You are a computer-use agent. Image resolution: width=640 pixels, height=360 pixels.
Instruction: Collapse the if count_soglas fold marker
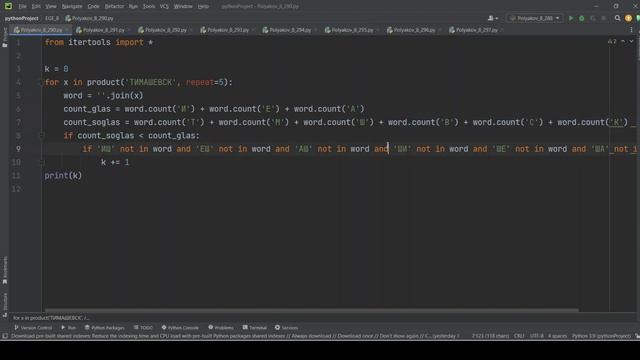point(42,136)
